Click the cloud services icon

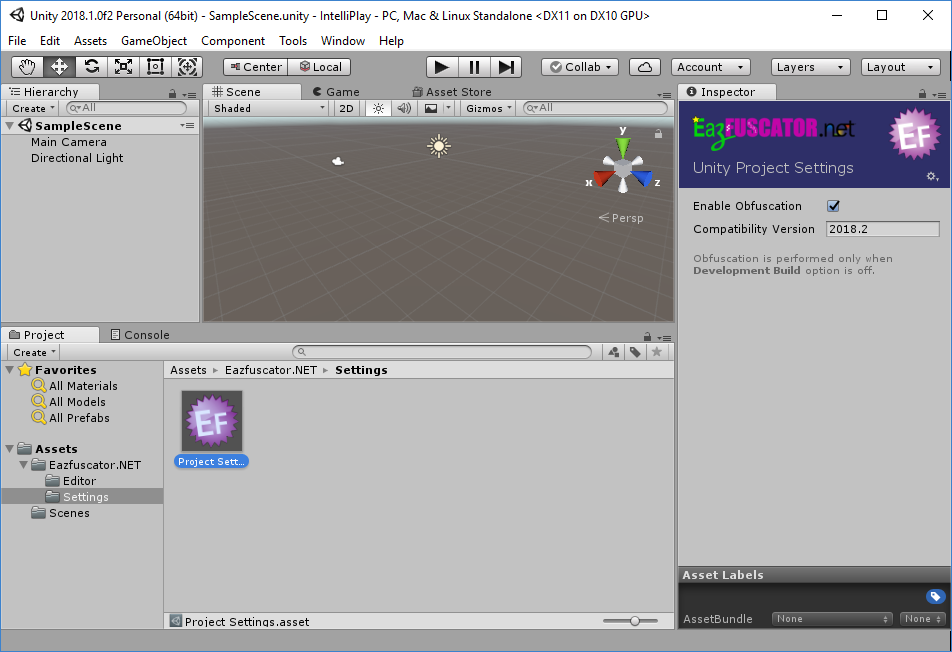(x=644, y=66)
